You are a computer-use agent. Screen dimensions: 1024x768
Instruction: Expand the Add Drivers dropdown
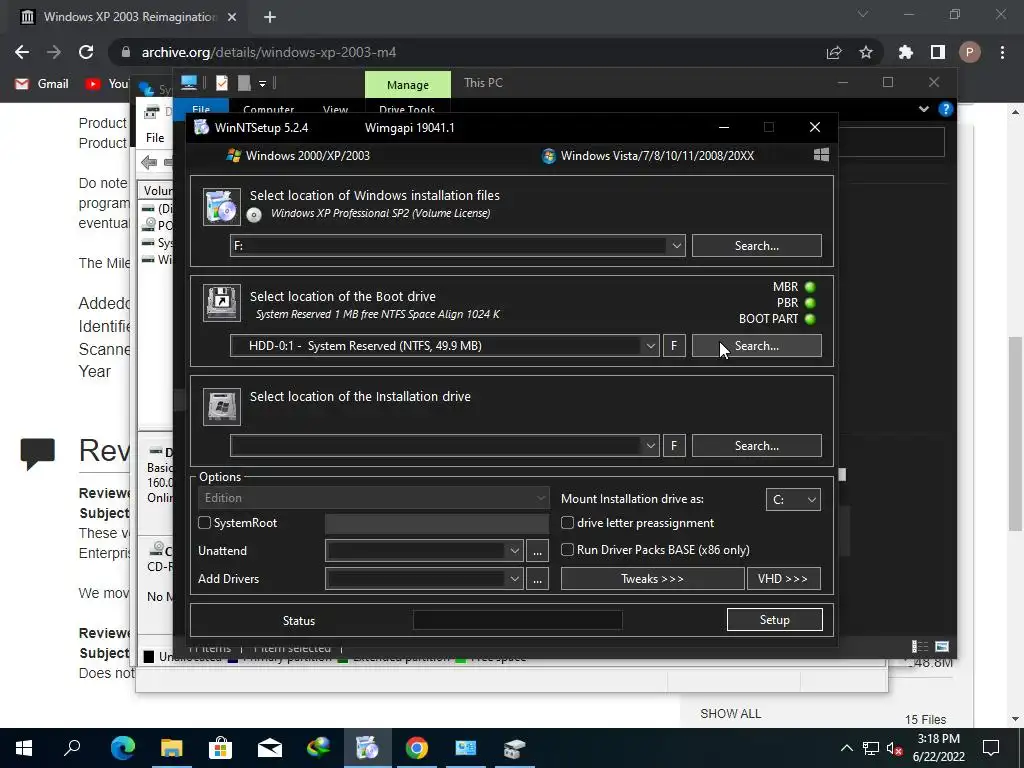coord(515,579)
